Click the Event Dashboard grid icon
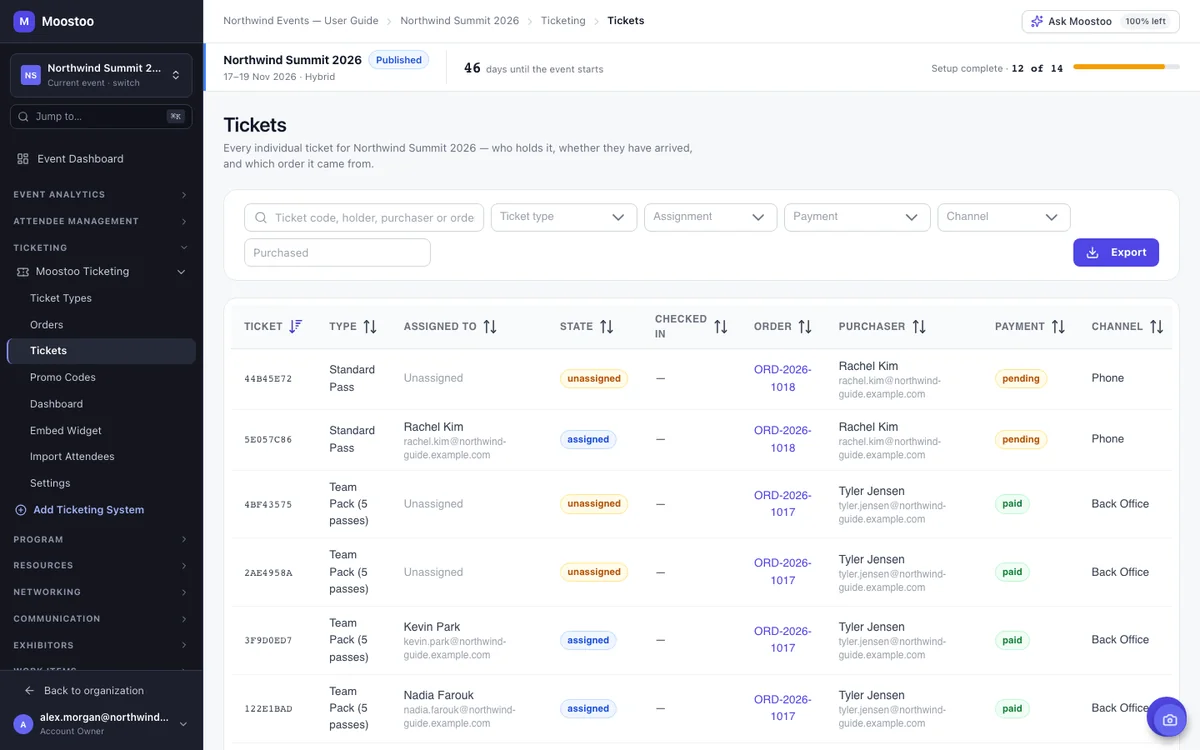 (x=23, y=159)
